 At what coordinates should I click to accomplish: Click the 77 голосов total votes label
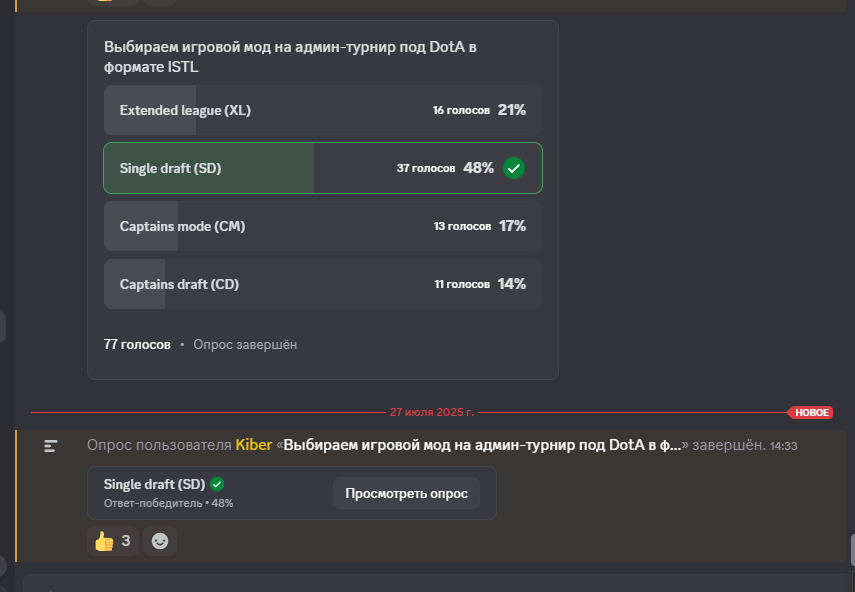click(137, 345)
